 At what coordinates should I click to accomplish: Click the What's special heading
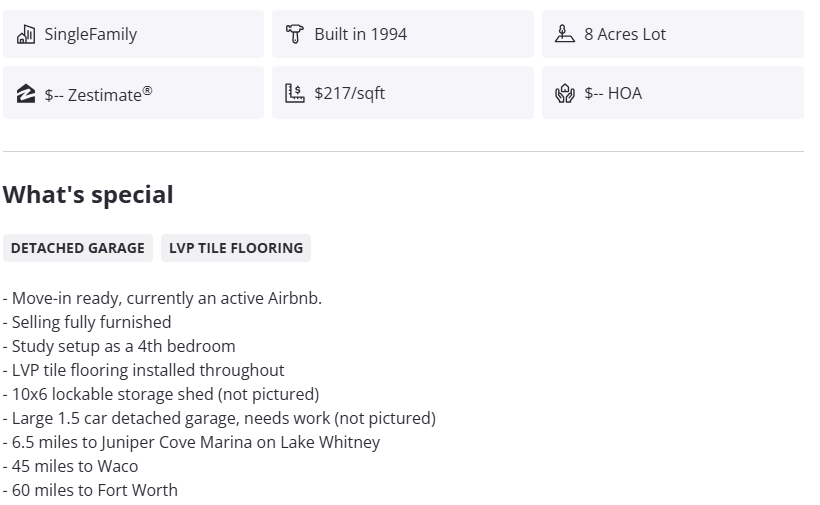[x=88, y=195]
